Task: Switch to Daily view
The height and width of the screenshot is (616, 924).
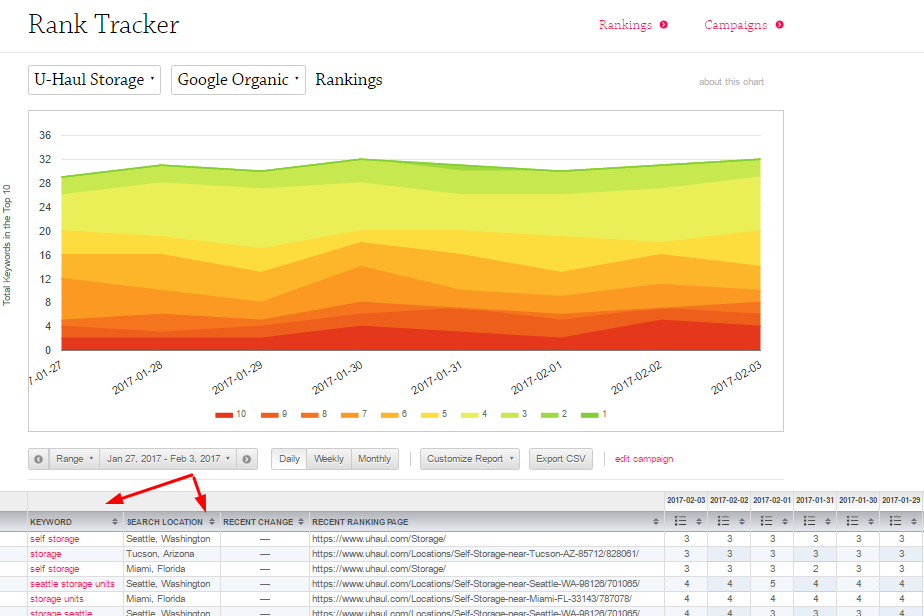Action: click(289, 459)
